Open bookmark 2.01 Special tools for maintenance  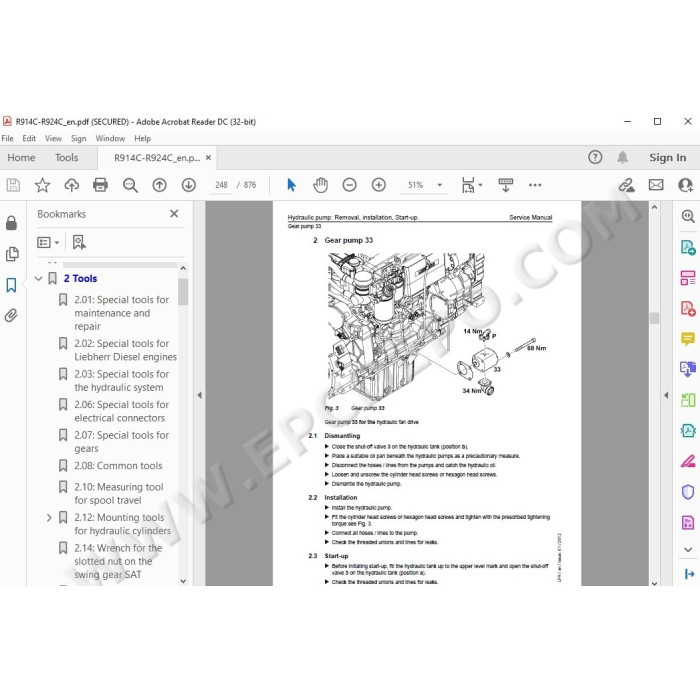[121, 313]
